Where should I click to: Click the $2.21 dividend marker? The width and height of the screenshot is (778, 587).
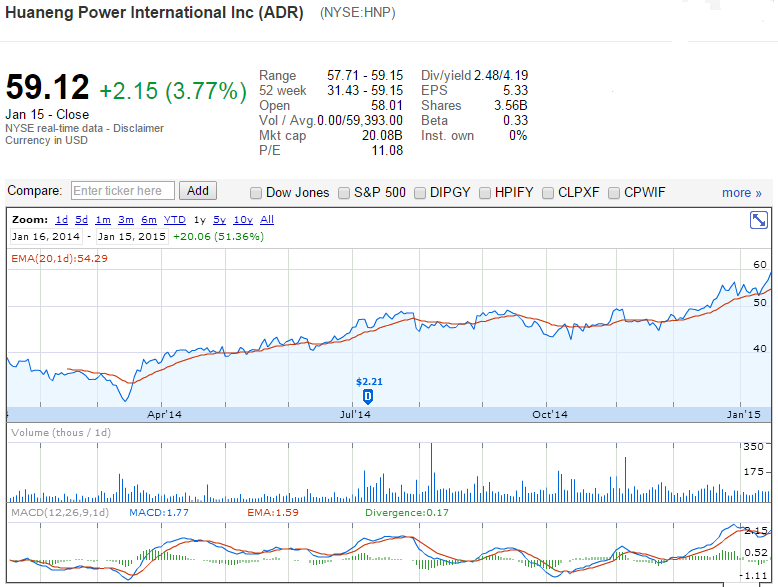tap(368, 396)
